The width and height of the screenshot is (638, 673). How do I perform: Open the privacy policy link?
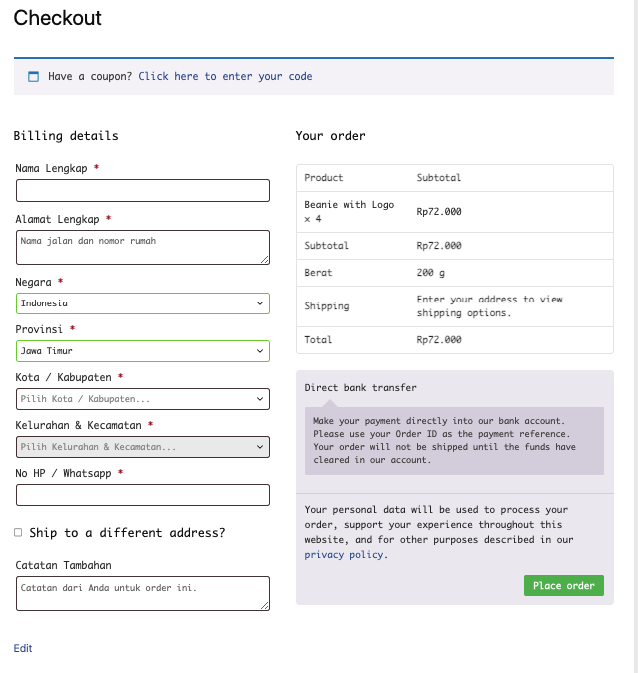pyautogui.click(x=345, y=554)
